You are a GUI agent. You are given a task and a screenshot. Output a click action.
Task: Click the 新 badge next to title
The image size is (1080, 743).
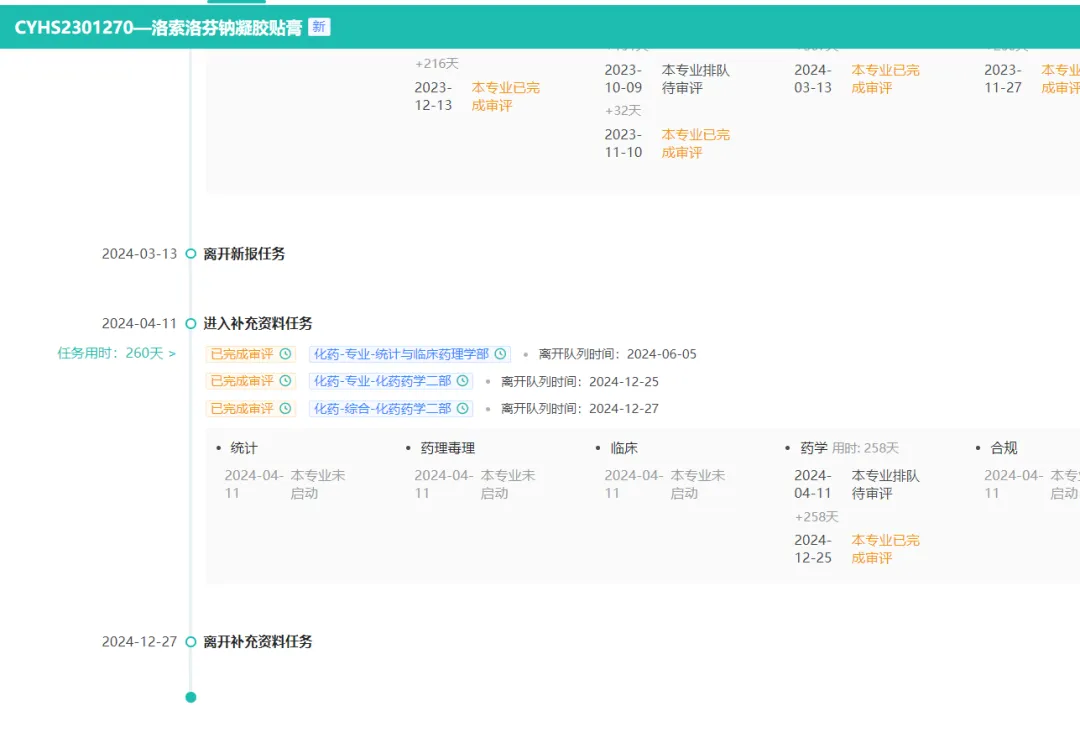tap(319, 27)
